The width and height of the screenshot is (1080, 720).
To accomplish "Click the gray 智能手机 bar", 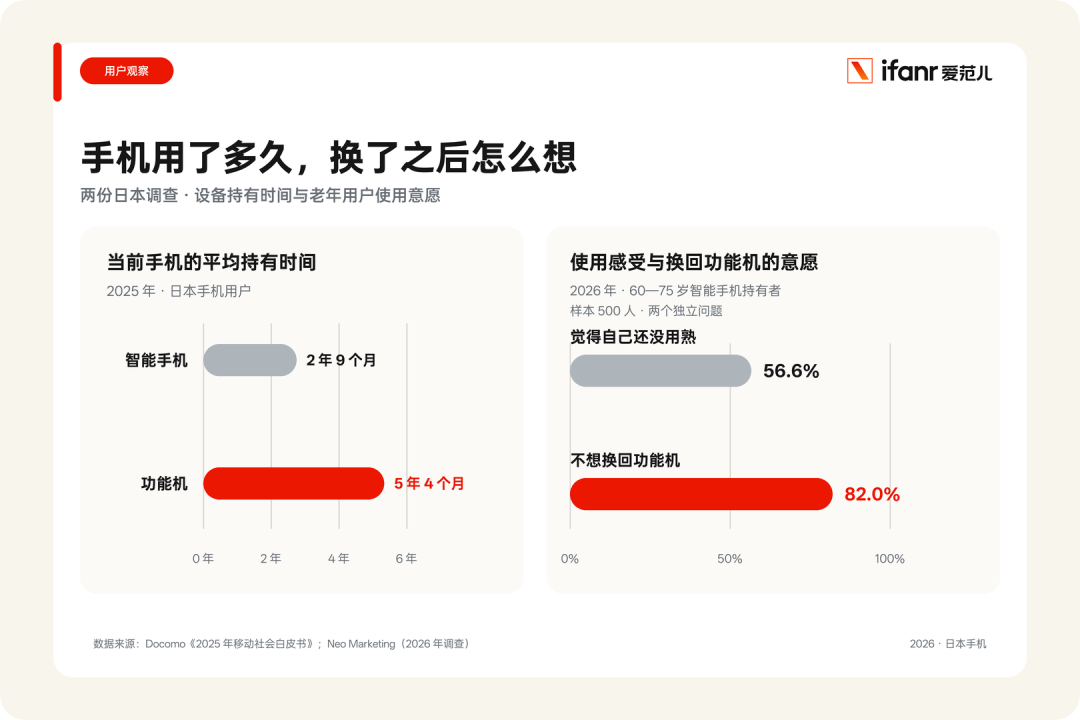I will 250,360.
